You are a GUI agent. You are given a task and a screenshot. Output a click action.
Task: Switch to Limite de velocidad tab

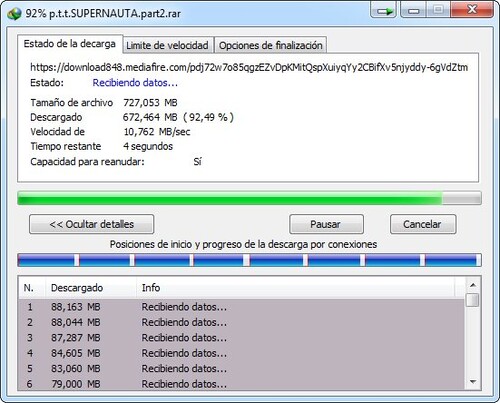(167, 45)
